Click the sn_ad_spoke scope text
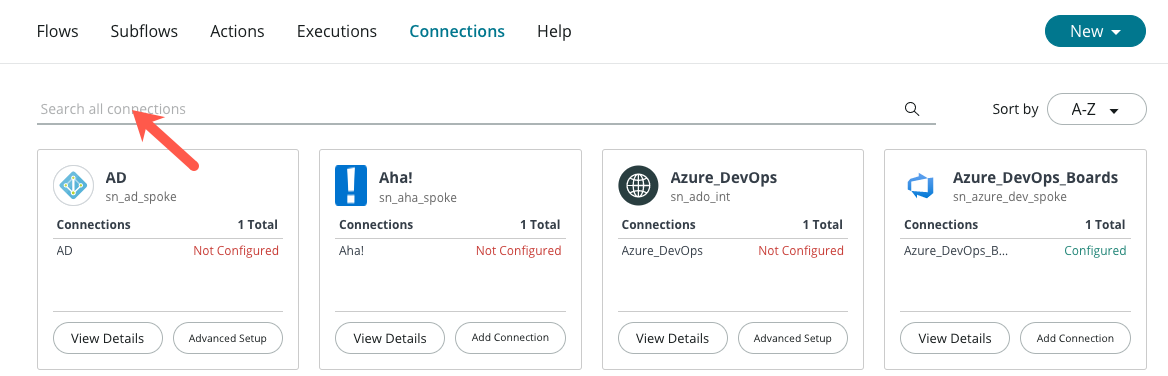This screenshot has height=376, width=1168. coord(141,197)
